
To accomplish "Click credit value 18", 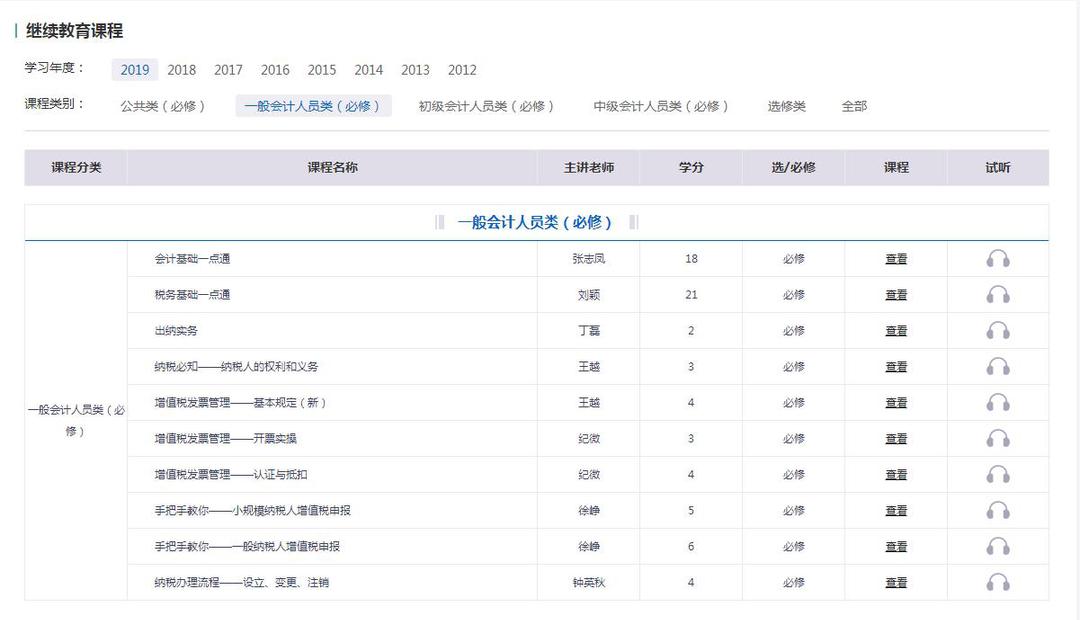I will click(x=691, y=259).
